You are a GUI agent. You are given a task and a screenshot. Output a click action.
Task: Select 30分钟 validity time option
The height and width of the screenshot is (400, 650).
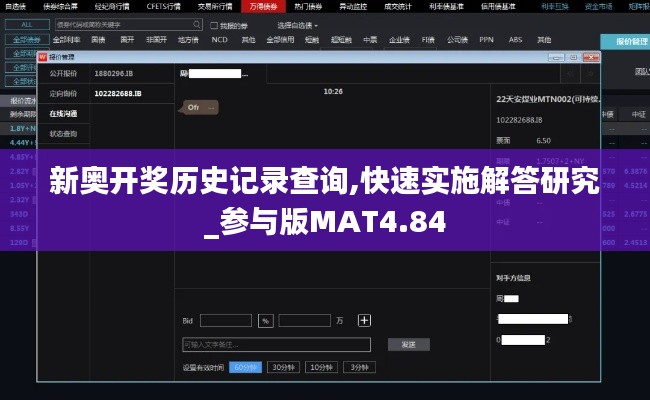(284, 367)
